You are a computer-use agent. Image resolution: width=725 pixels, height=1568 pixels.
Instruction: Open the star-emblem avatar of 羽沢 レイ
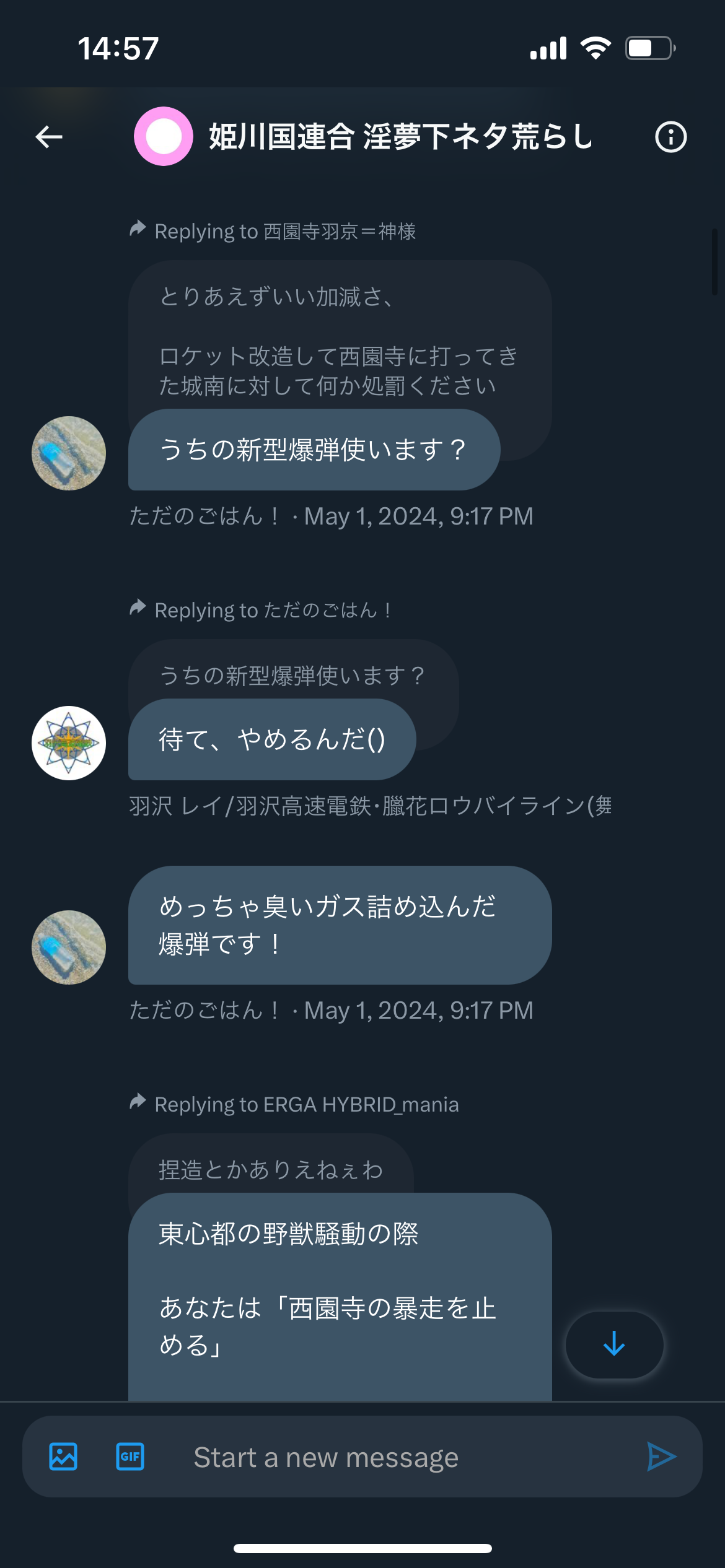[x=69, y=743]
